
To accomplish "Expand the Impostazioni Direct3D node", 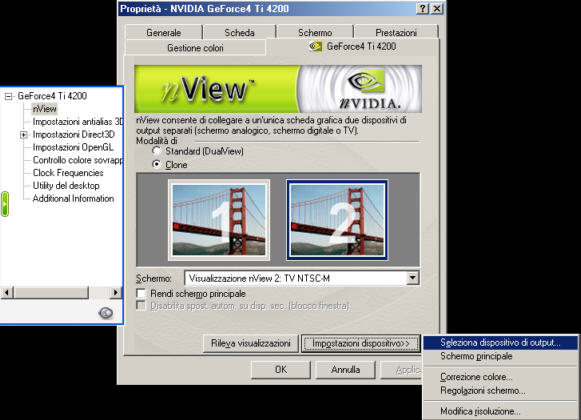I will coord(24,135).
